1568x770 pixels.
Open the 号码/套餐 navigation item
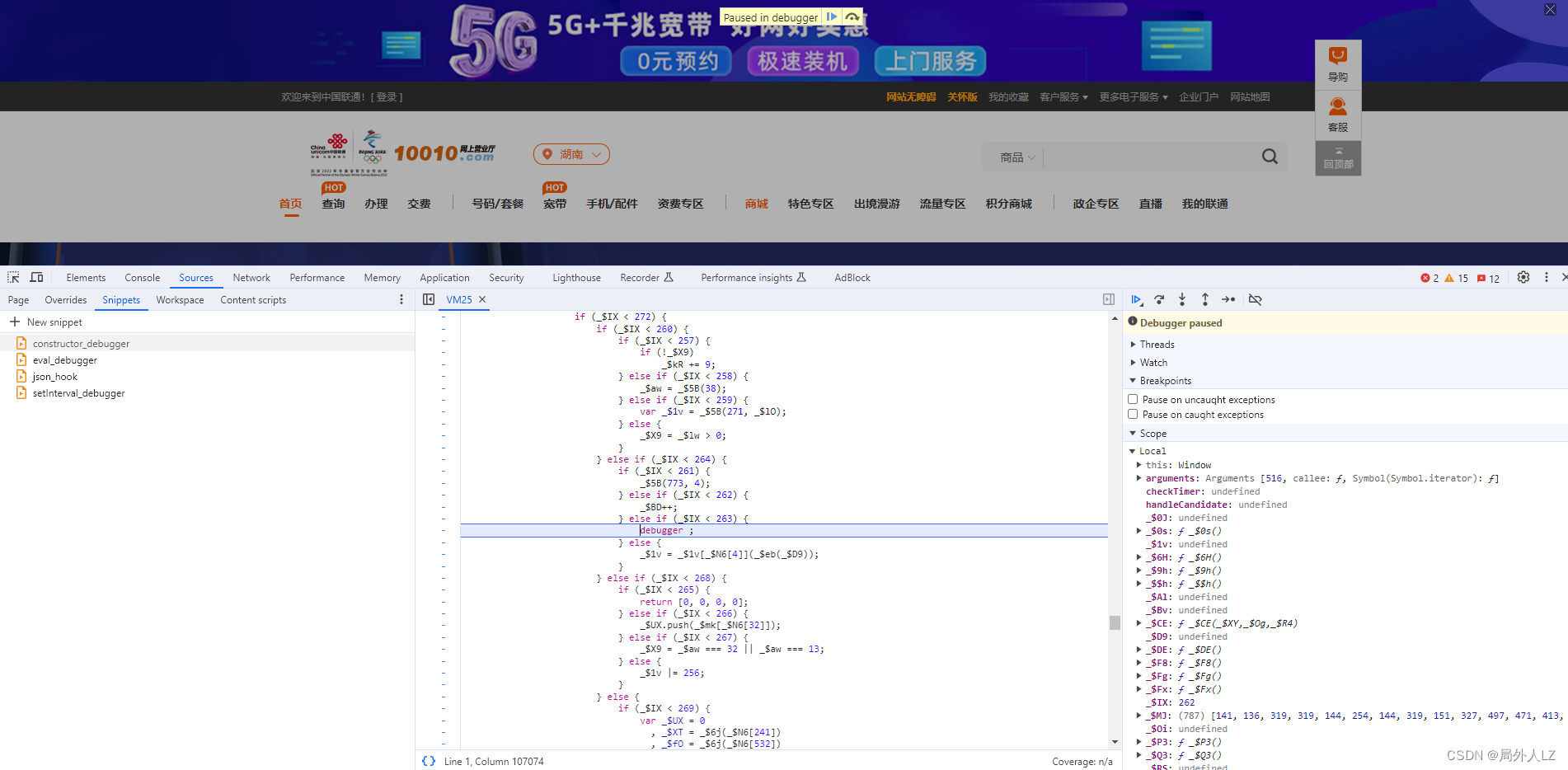point(497,204)
